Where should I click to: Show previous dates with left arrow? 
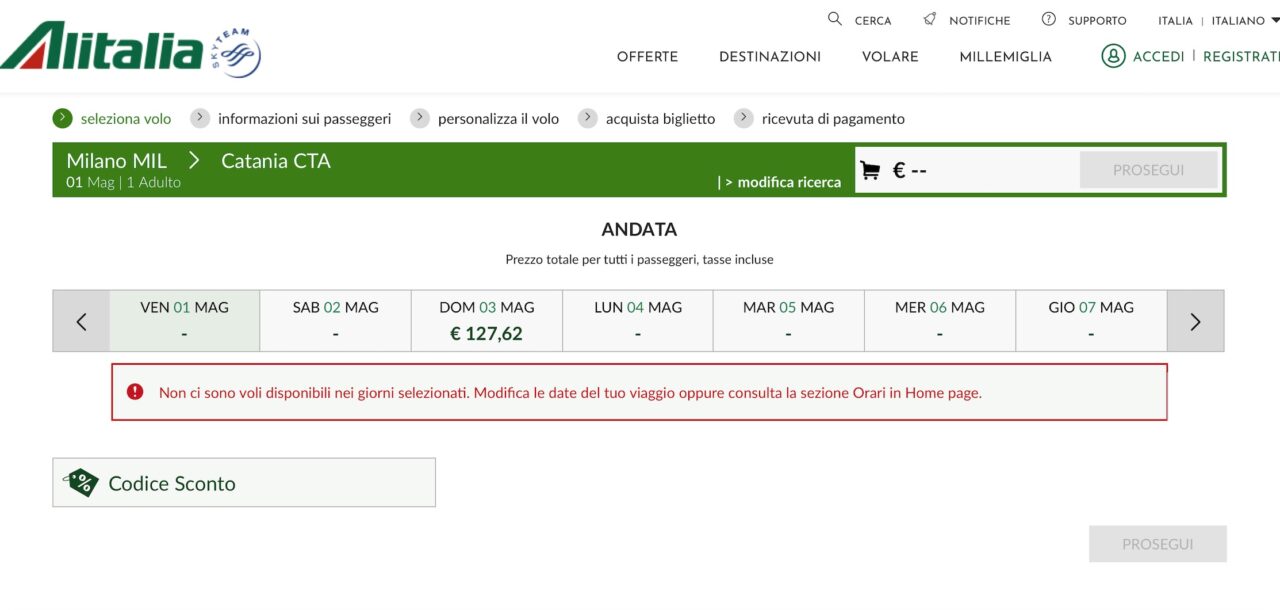coord(81,321)
